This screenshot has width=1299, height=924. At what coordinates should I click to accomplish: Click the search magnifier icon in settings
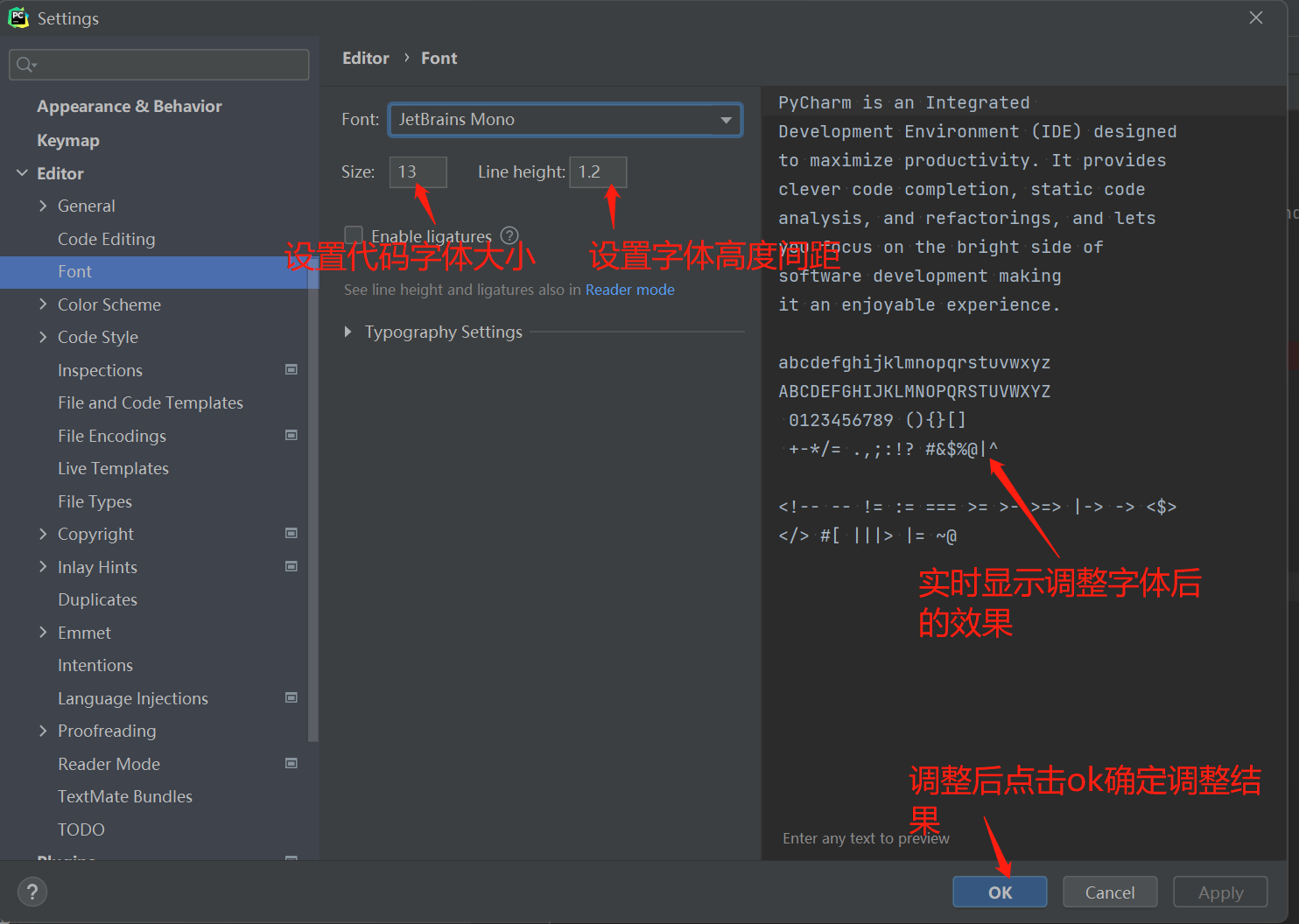[x=25, y=65]
